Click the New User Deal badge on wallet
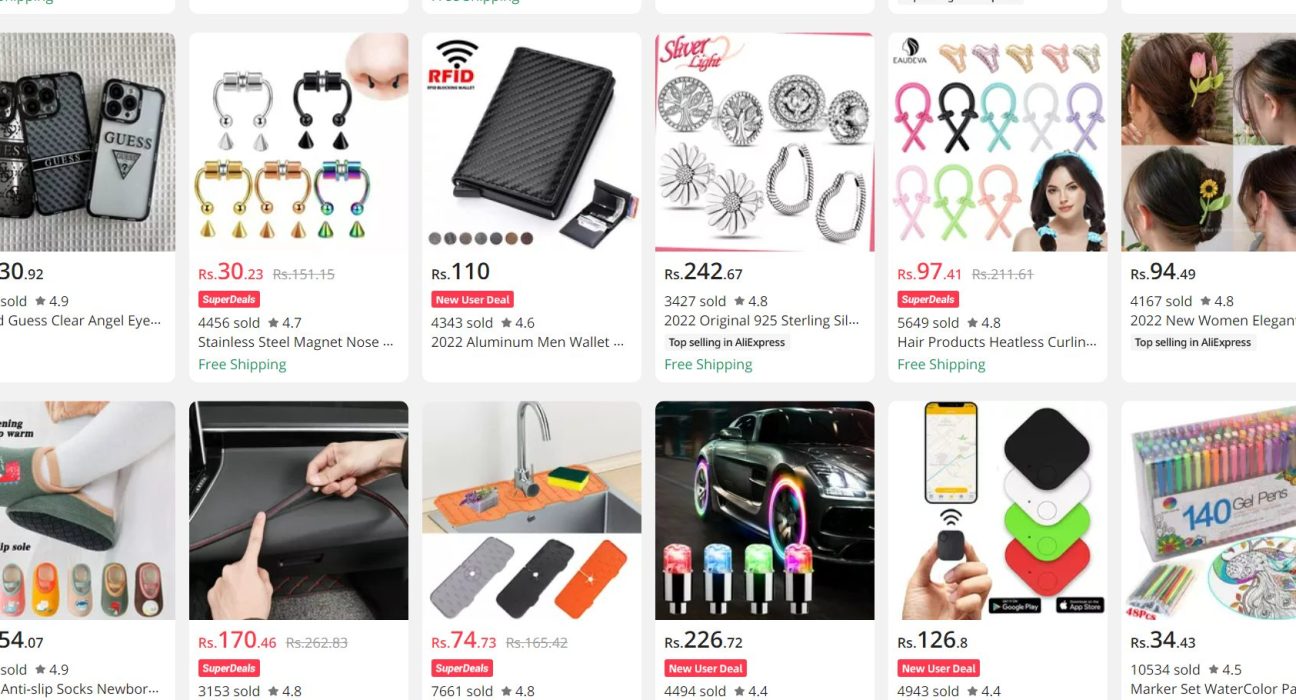Viewport: 1296px width, 700px height. pyautogui.click(x=473, y=300)
